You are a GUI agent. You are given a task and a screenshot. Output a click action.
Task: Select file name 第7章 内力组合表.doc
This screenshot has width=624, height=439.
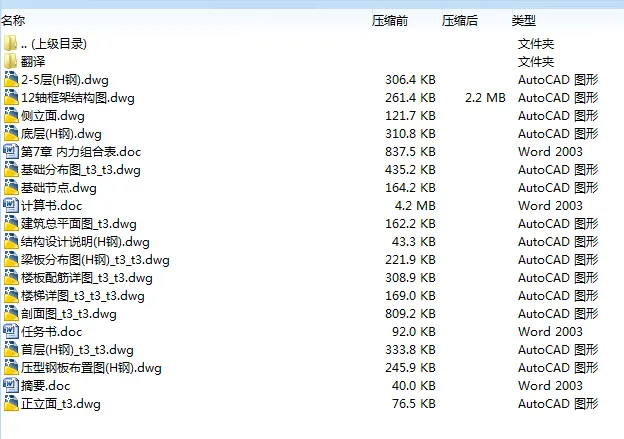81,152
